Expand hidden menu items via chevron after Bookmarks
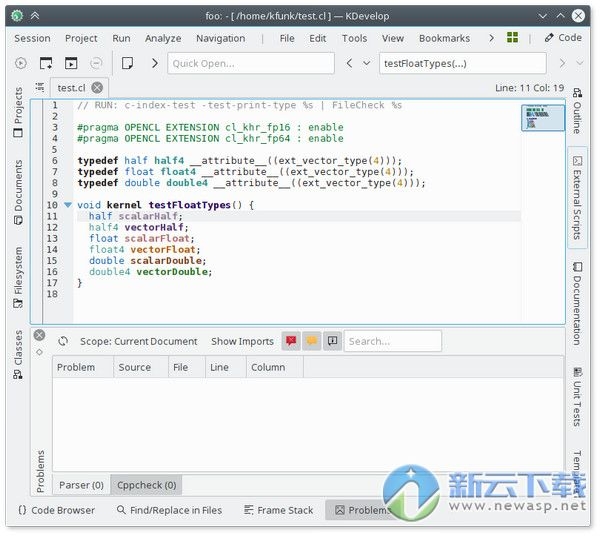This screenshot has width=600, height=536. (490, 38)
